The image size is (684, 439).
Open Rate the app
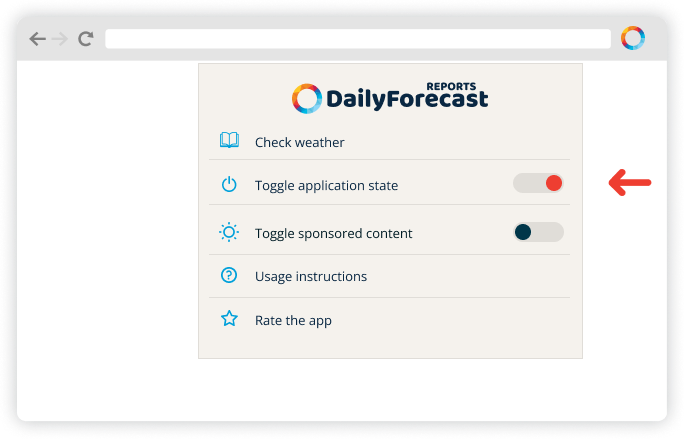click(x=293, y=321)
